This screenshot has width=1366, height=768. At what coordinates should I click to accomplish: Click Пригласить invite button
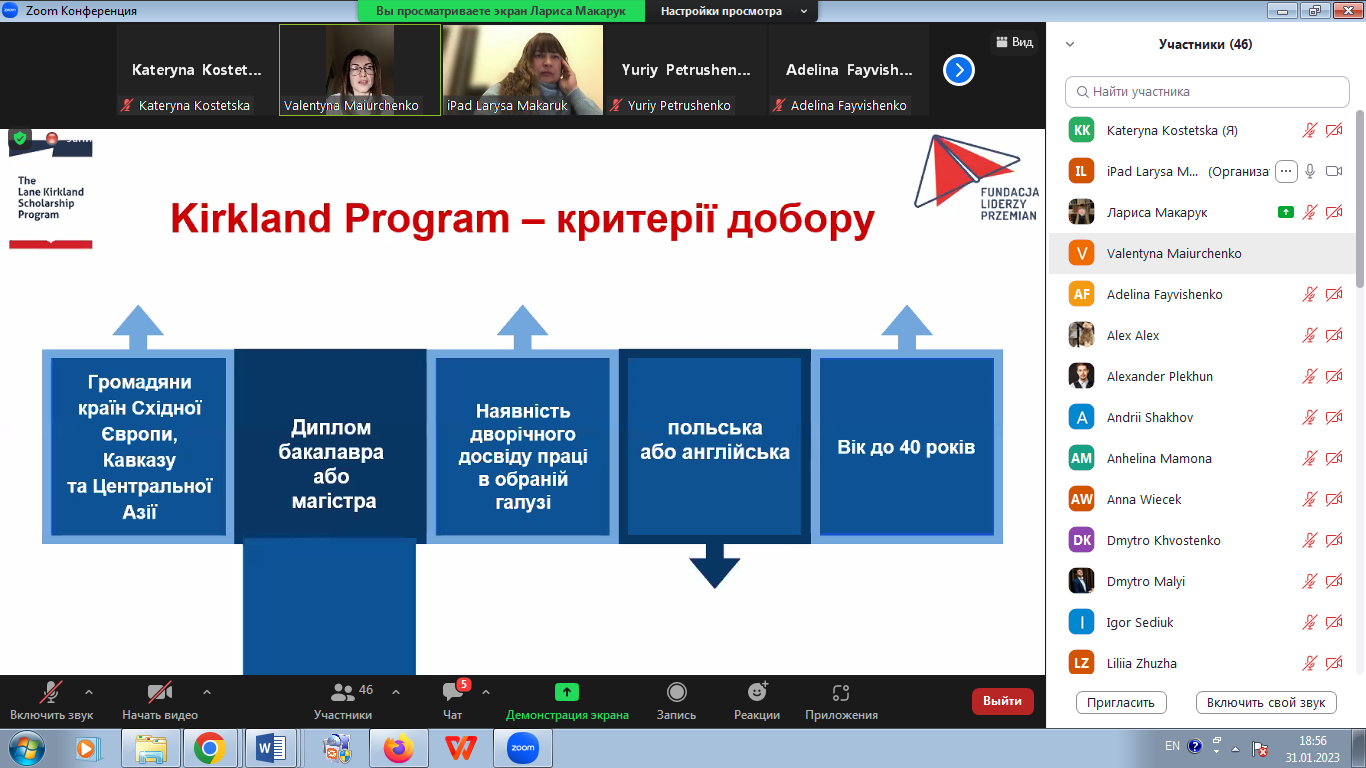coord(1121,702)
